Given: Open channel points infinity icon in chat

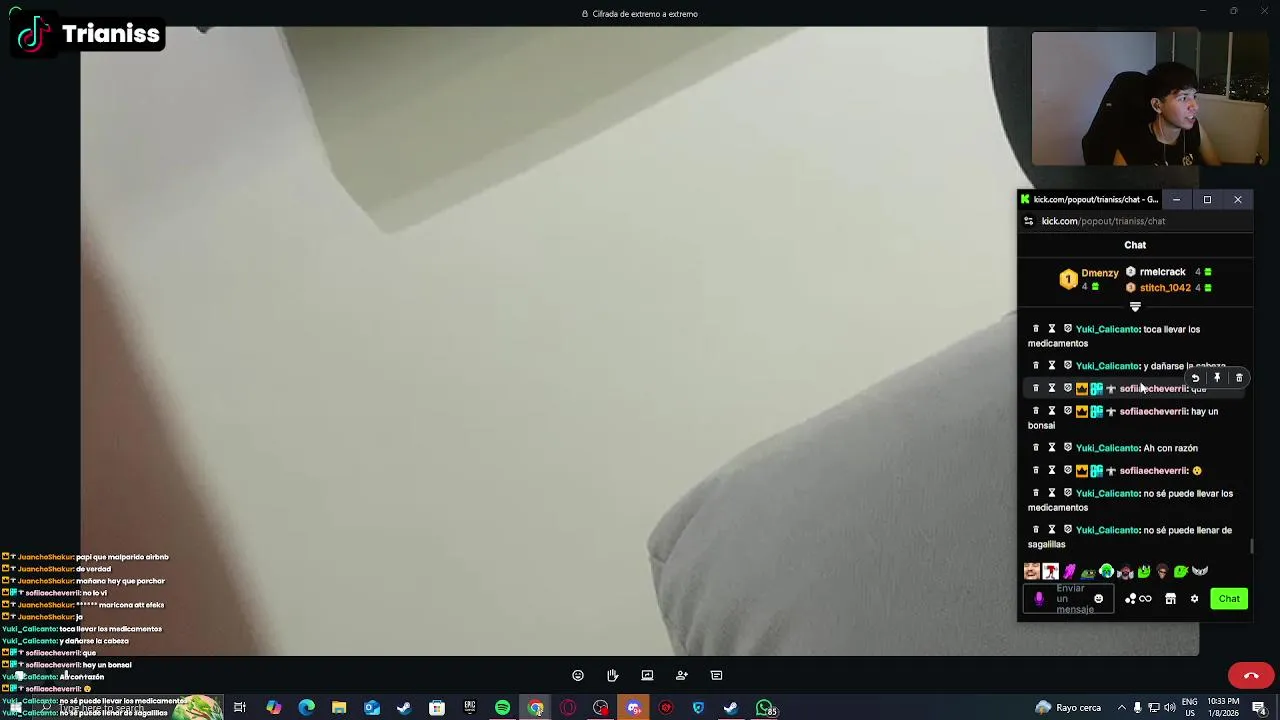Looking at the screenshot, I should pos(1145,599).
